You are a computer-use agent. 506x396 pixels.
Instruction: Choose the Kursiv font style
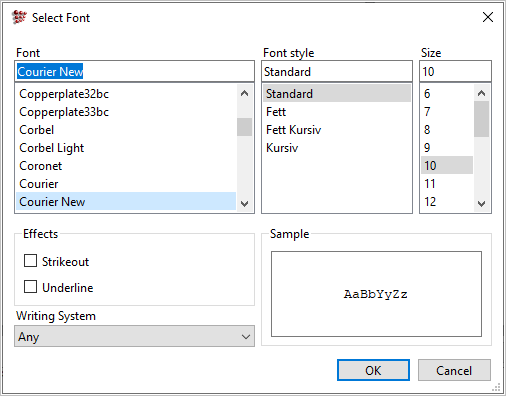337,148
